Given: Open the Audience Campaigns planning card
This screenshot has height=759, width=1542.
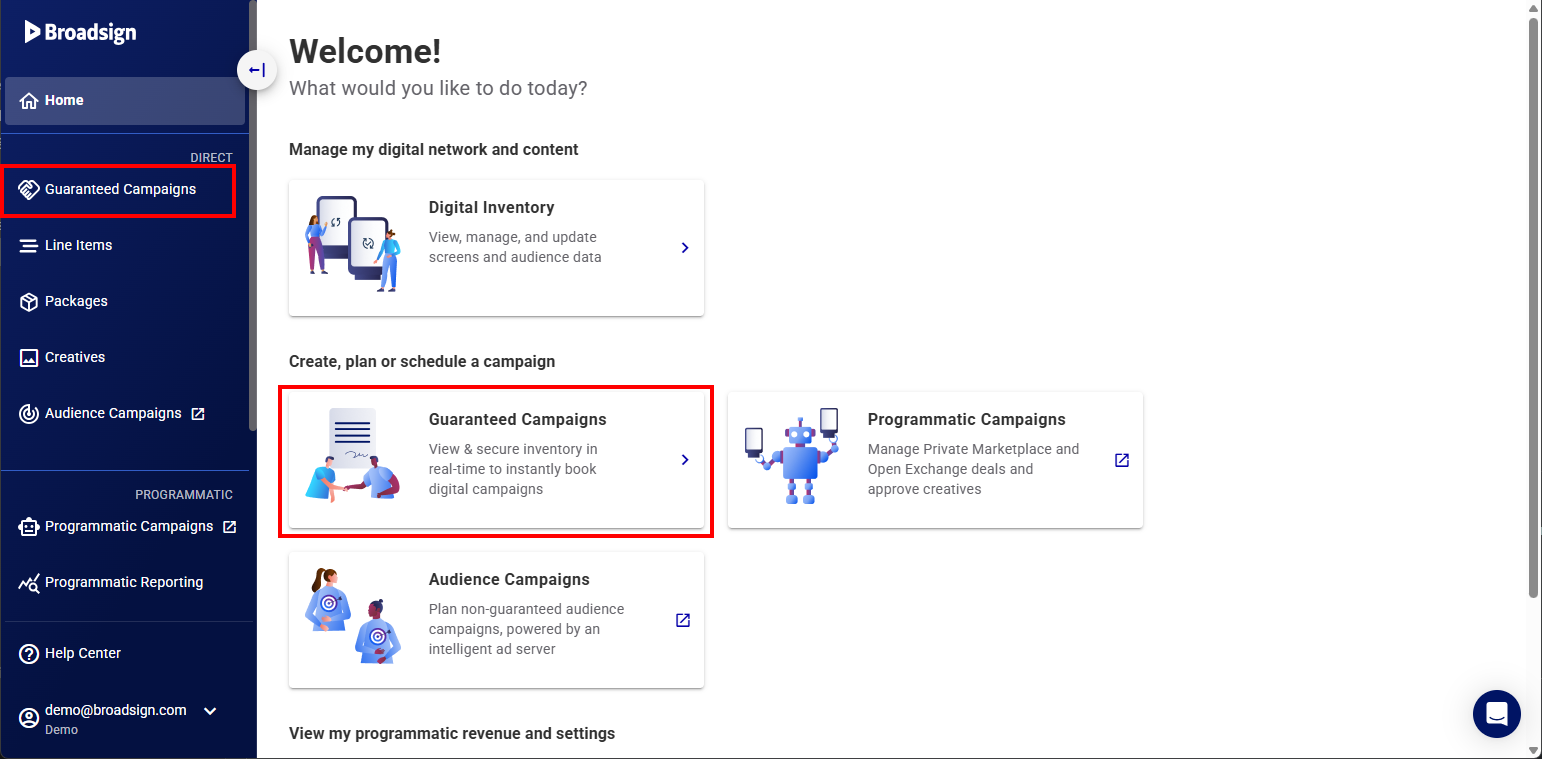Looking at the screenshot, I should point(496,620).
